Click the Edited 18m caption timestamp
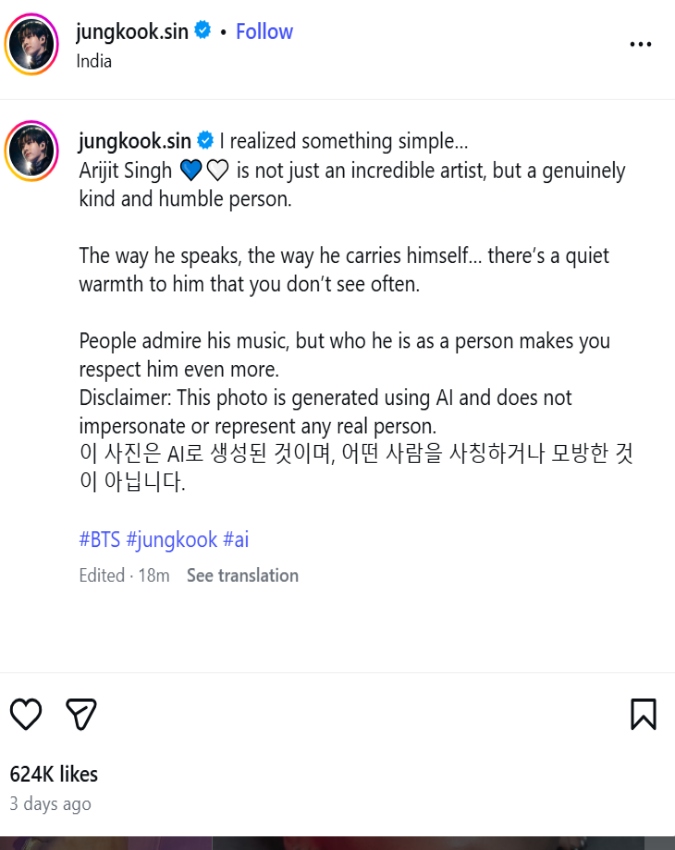 coord(124,575)
